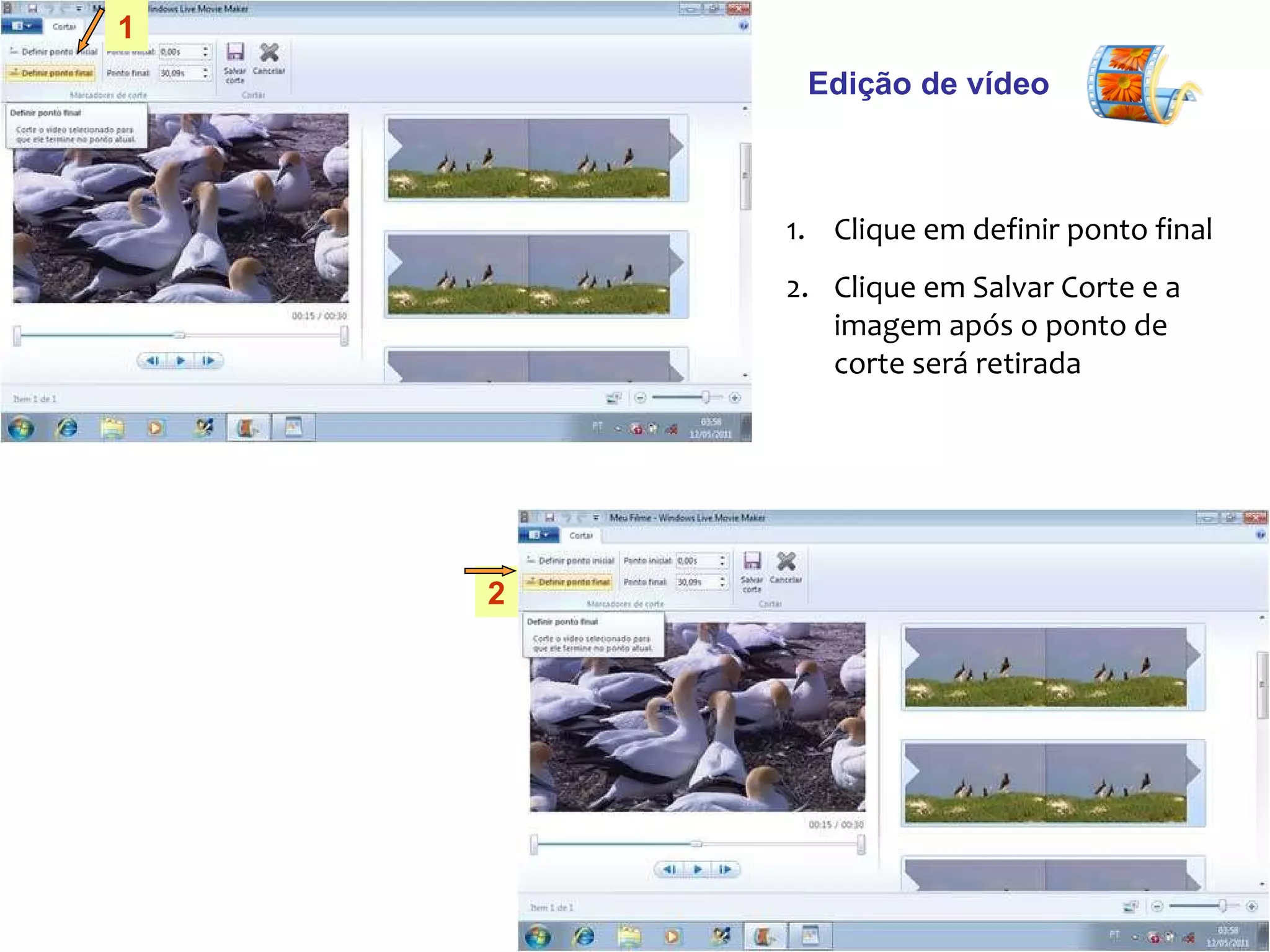Select first storyboard clip in lower window
1270x952 pixels.
coord(1053,667)
